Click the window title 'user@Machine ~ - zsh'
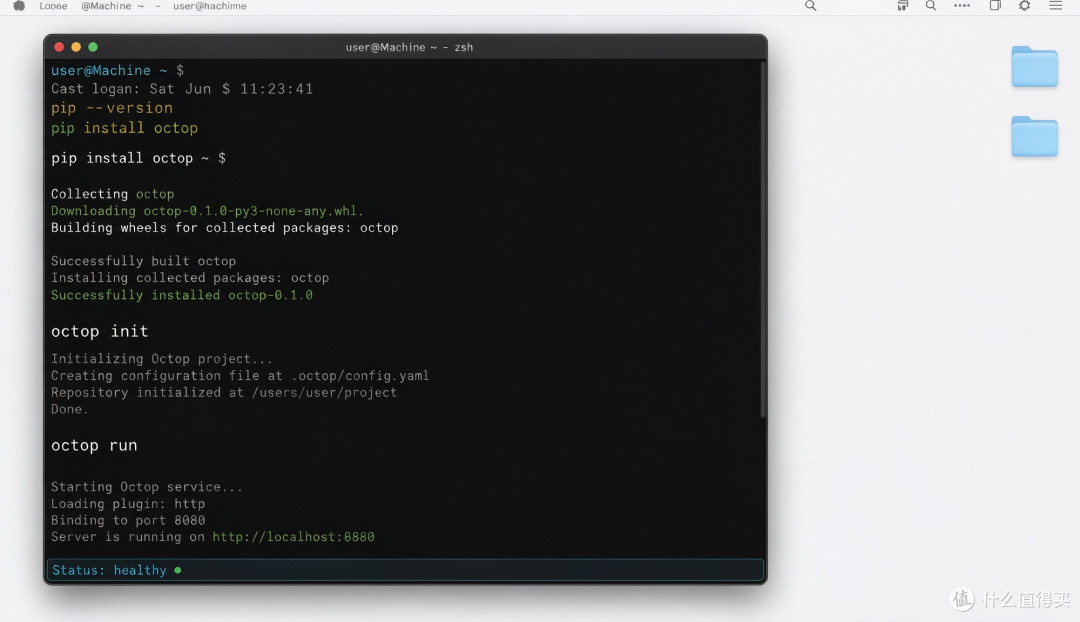 click(x=409, y=47)
